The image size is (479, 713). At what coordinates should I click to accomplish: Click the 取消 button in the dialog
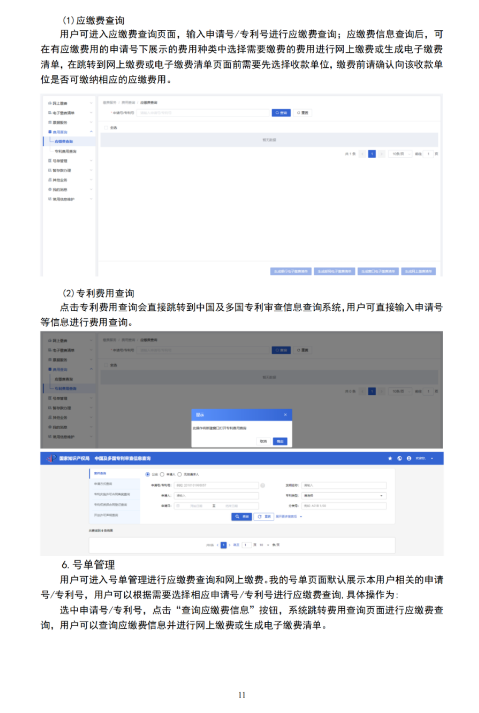coord(263,442)
